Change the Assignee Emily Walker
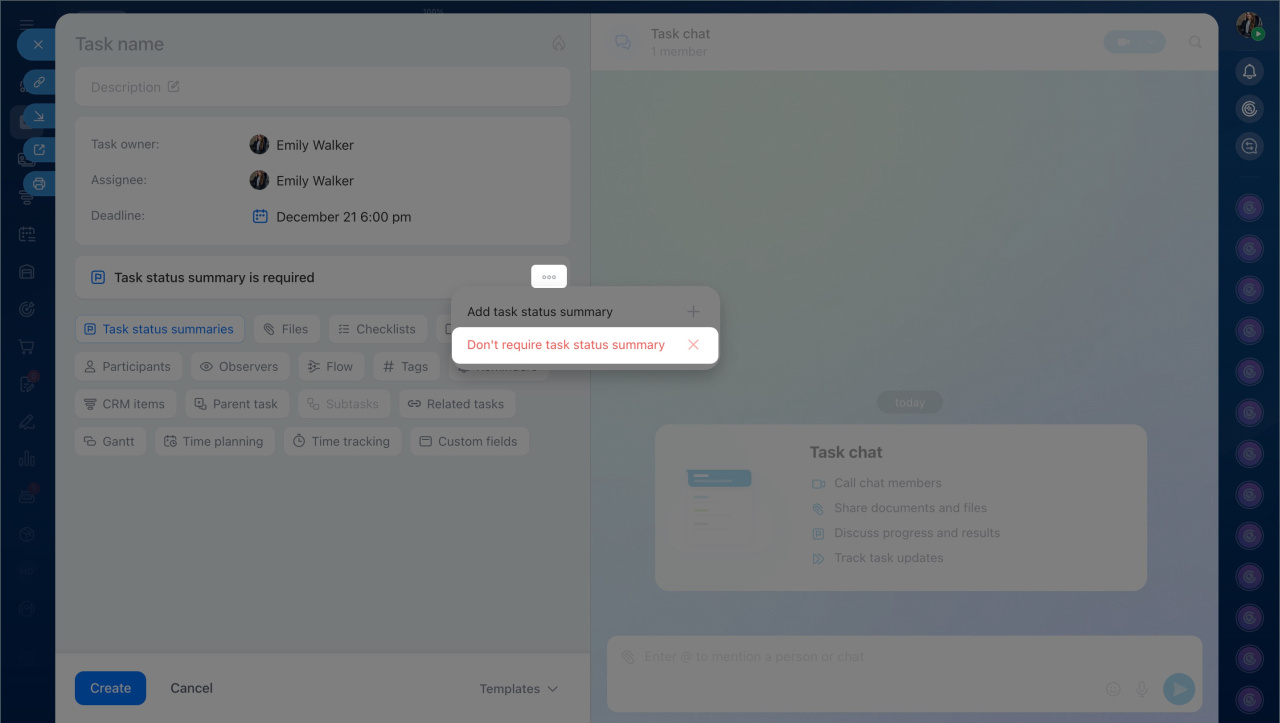This screenshot has height=723, width=1280. click(x=314, y=181)
